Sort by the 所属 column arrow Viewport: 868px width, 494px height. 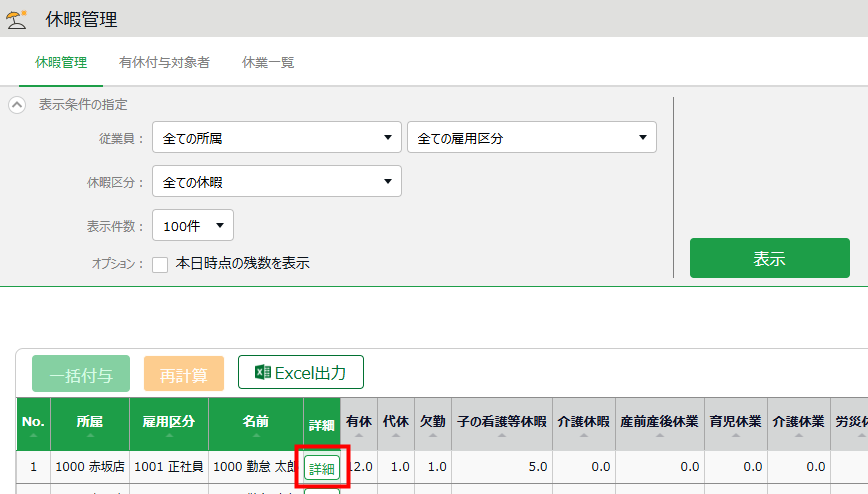pos(89,439)
